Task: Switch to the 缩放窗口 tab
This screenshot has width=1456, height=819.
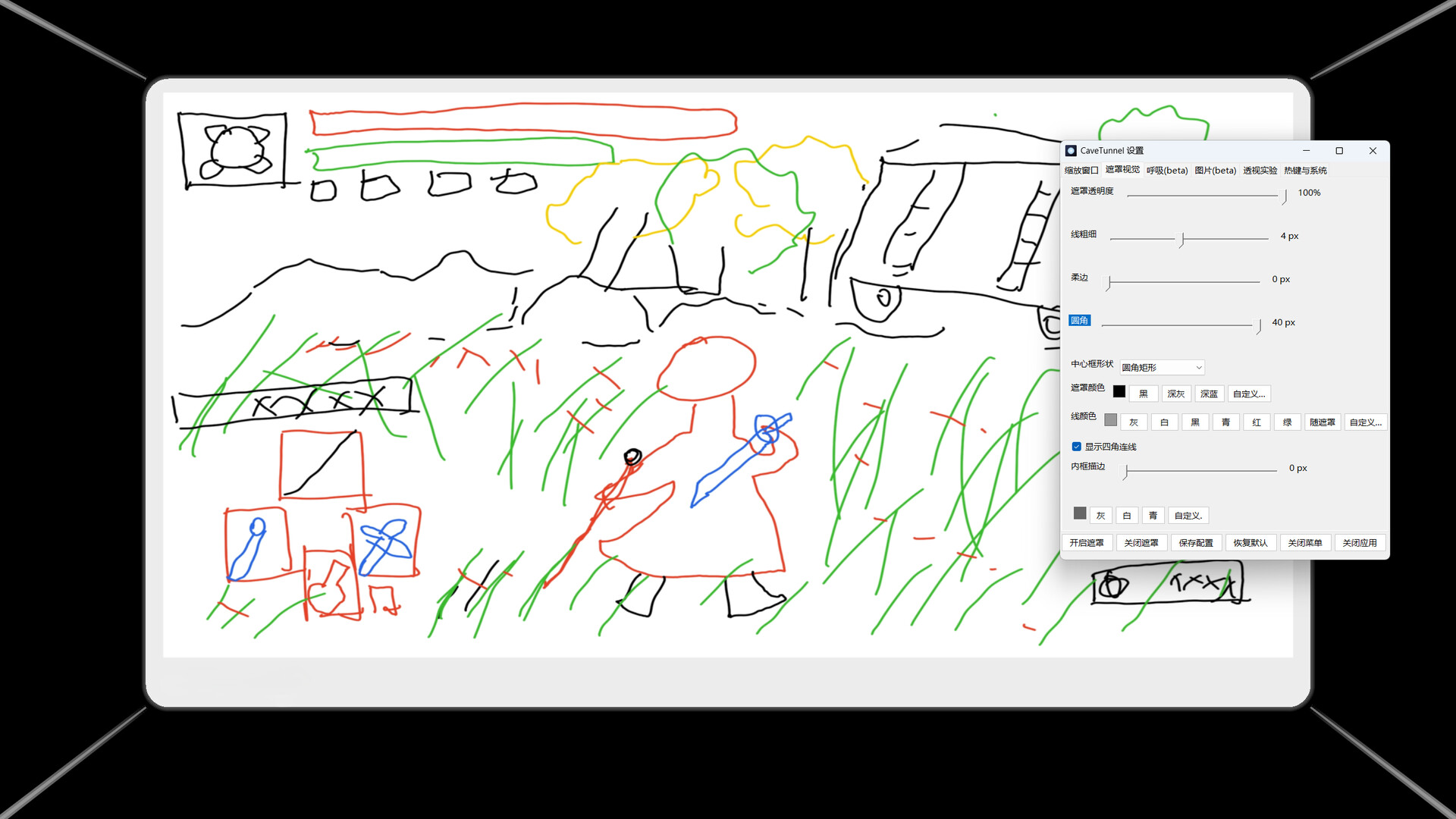Action: point(1081,171)
